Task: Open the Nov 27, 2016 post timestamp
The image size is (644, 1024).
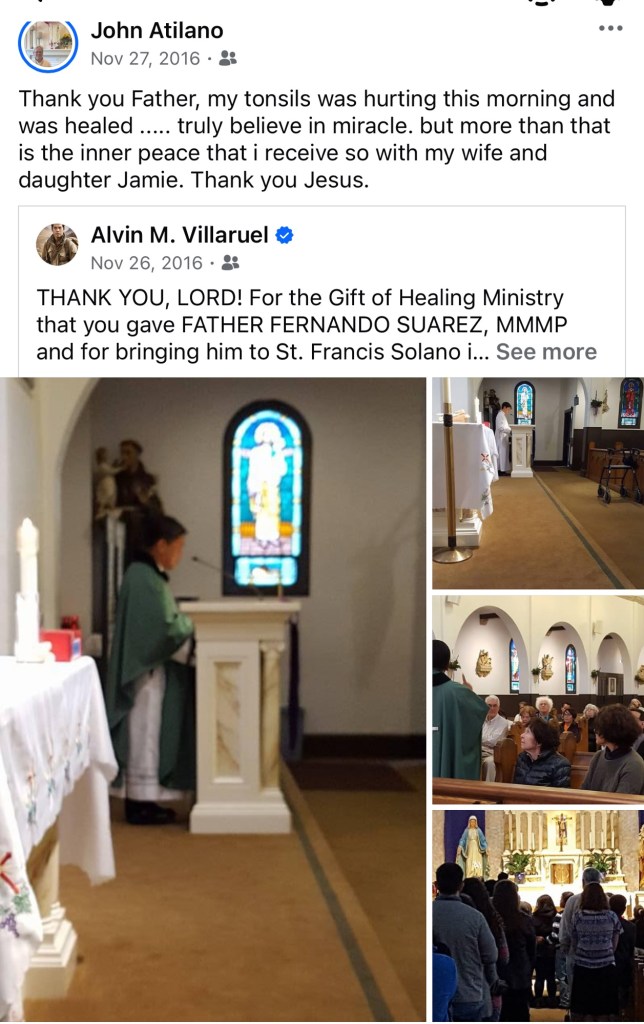Action: (x=145, y=59)
